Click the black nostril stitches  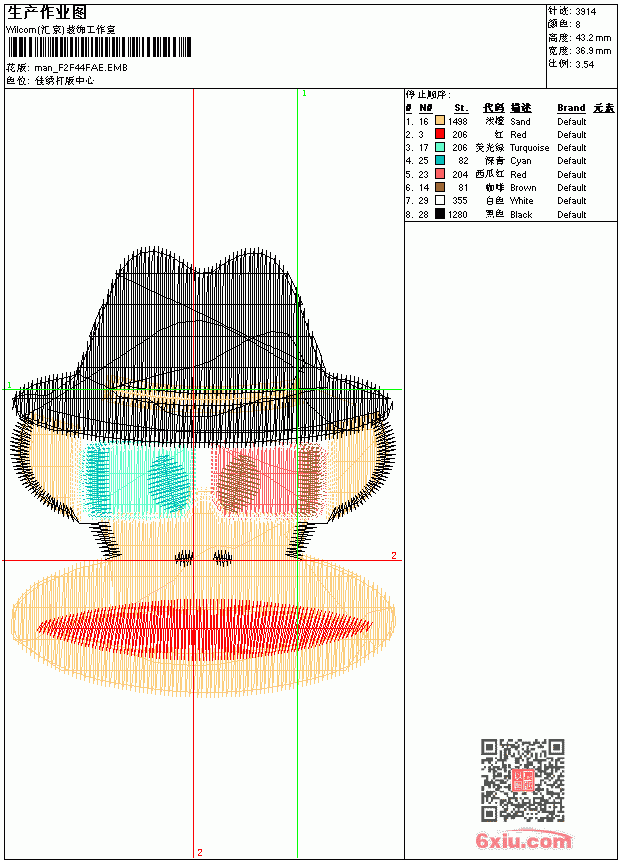coord(203,558)
